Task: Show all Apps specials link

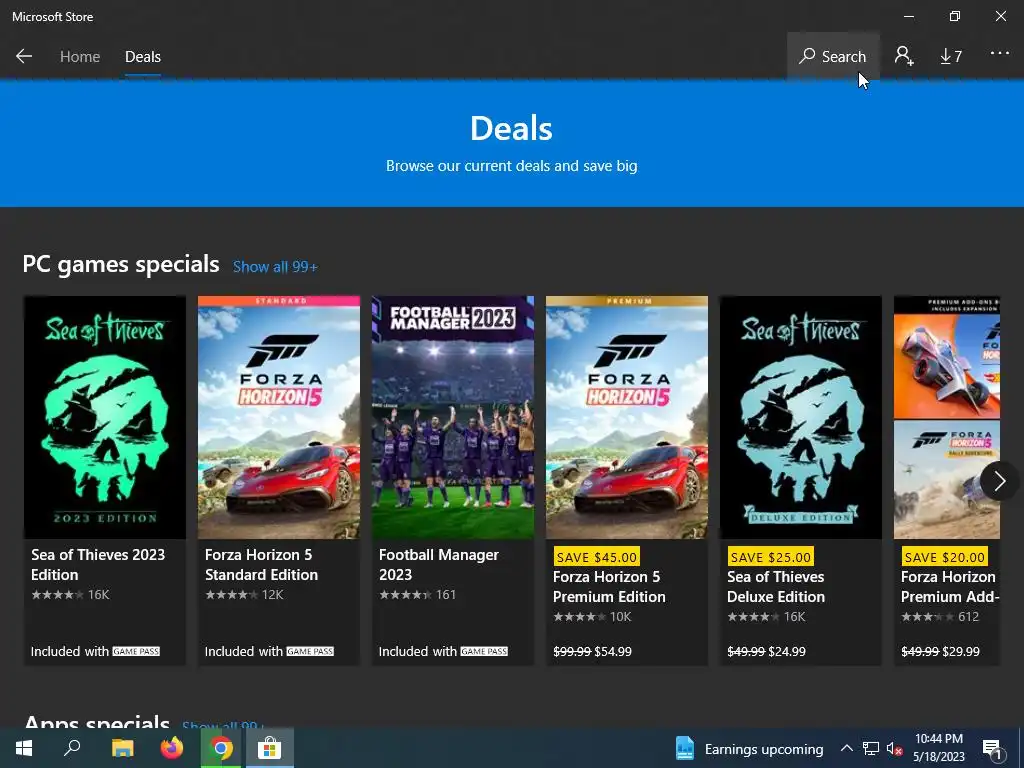Action: pyautogui.click(x=223, y=724)
